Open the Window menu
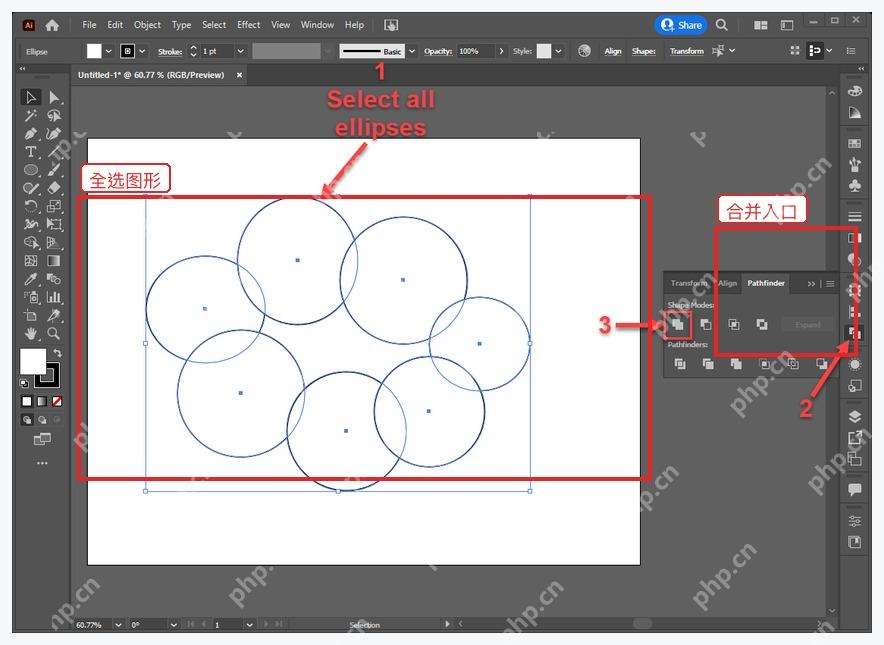 pyautogui.click(x=317, y=25)
